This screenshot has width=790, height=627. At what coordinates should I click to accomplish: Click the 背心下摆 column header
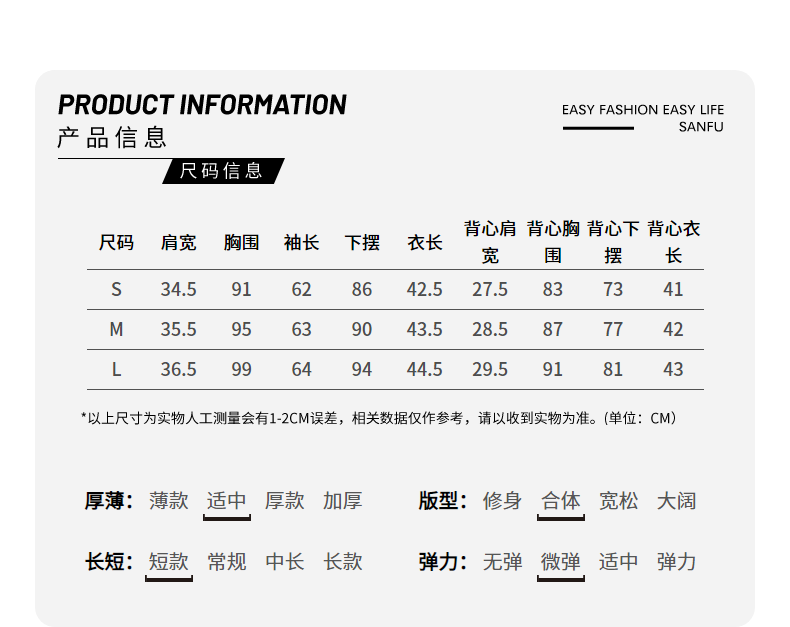pos(613,242)
